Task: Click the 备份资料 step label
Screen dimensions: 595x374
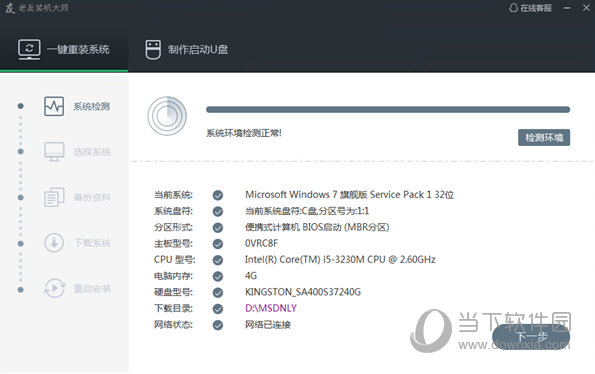Action: [x=92, y=197]
